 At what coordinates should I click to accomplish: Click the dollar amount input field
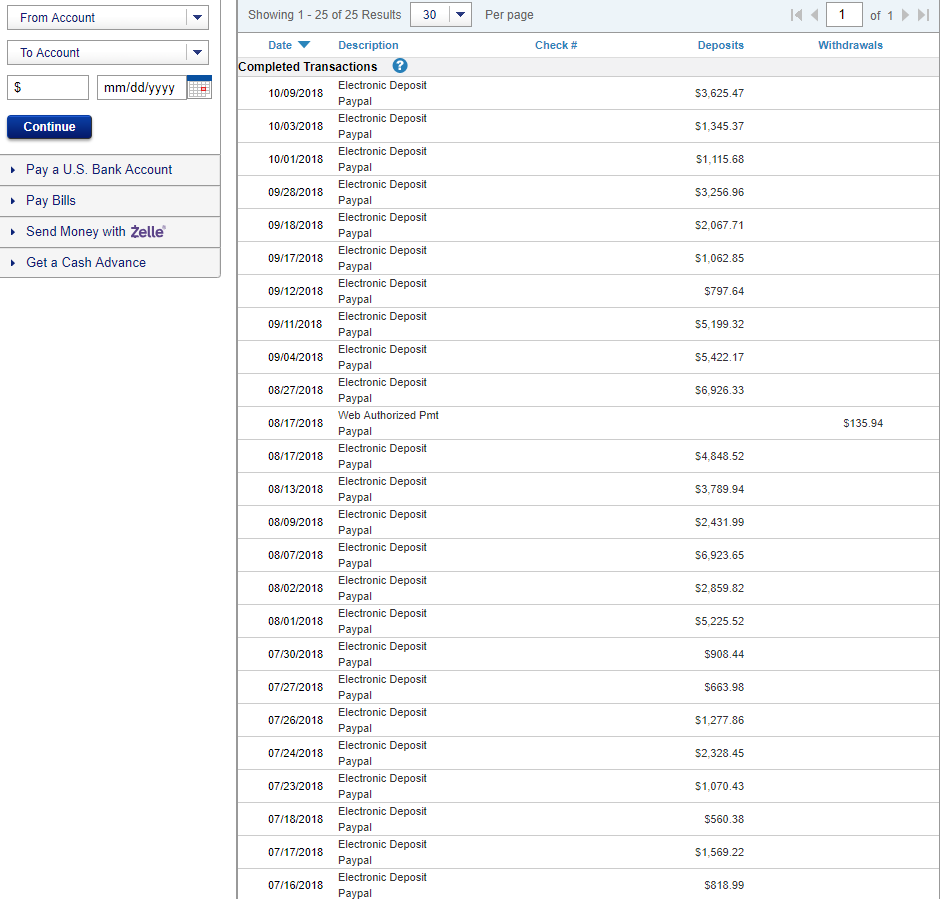pyautogui.click(x=48, y=88)
